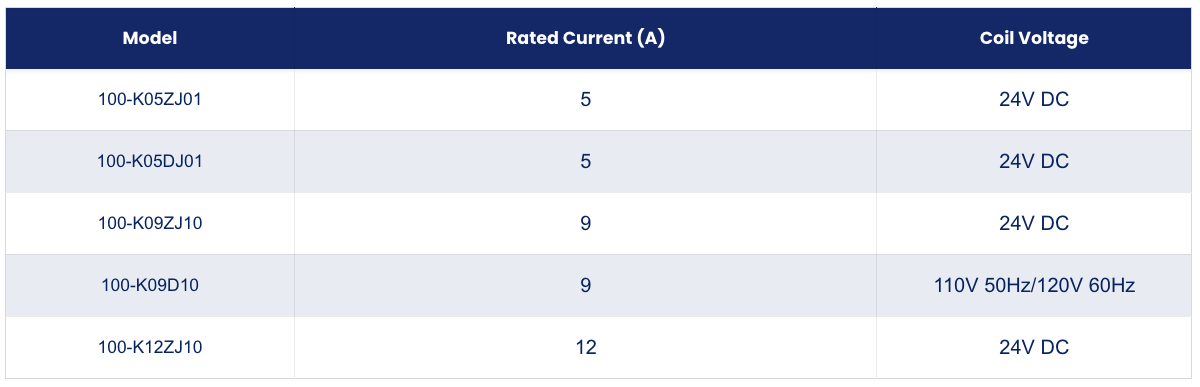This screenshot has width=1200, height=387.
Task: Click rated current 9 for 100-K09ZJ10
Action: pos(585,224)
